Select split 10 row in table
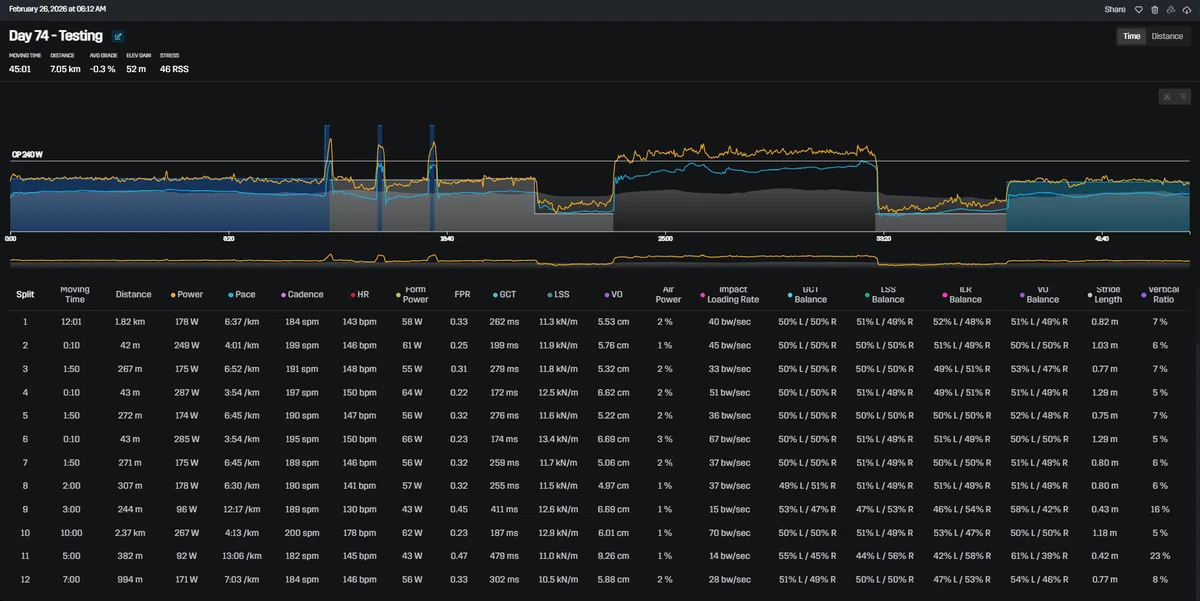Image resolution: width=1200 pixels, height=601 pixels. (600, 533)
